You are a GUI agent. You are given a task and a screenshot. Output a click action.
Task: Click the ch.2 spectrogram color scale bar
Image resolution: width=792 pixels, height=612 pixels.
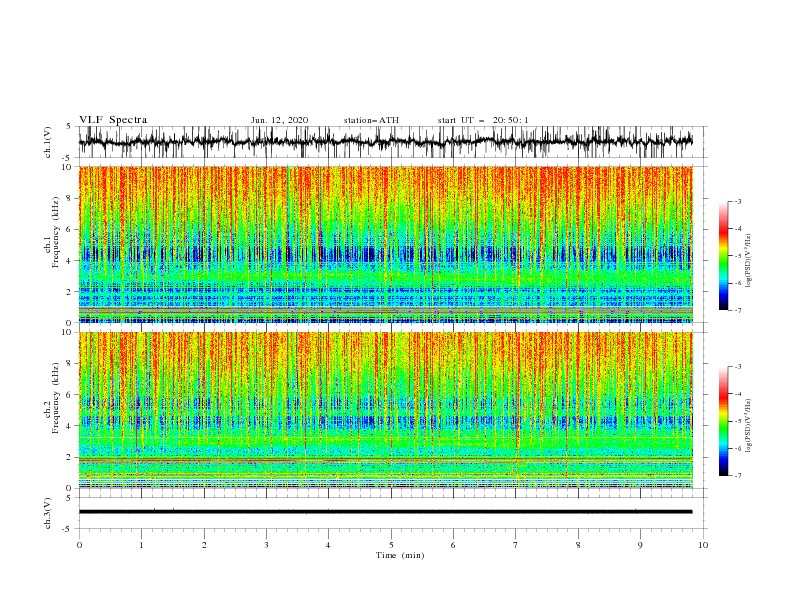click(x=723, y=421)
